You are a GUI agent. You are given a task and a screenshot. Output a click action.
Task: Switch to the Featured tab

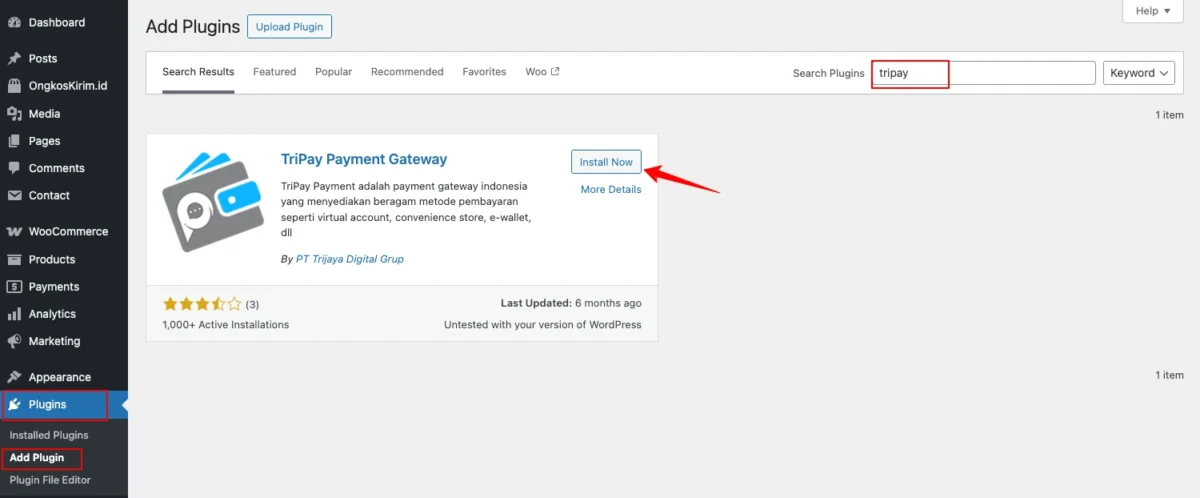pyautogui.click(x=274, y=72)
